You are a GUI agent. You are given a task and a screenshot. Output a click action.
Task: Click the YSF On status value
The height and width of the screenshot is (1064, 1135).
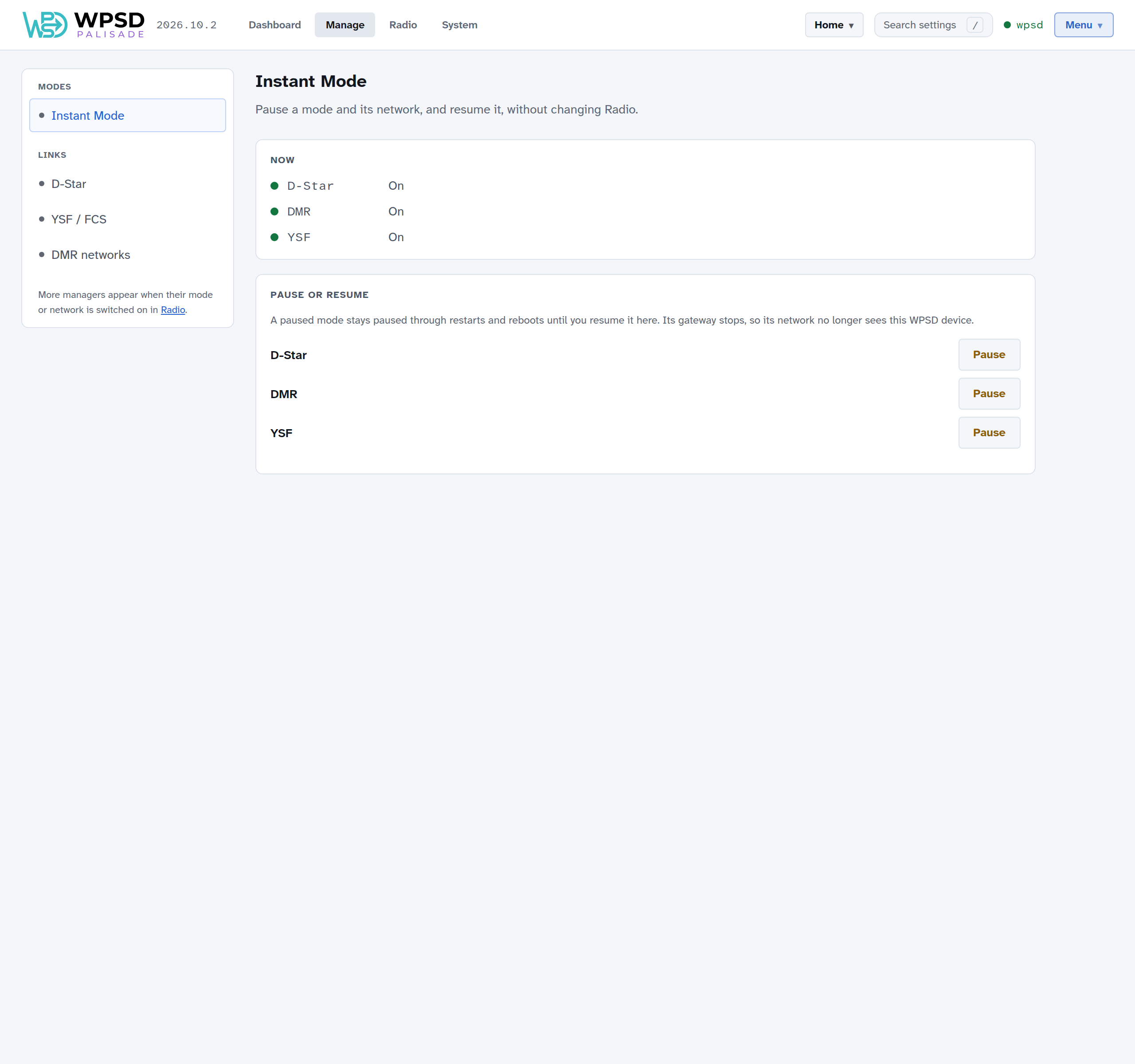[x=396, y=237]
